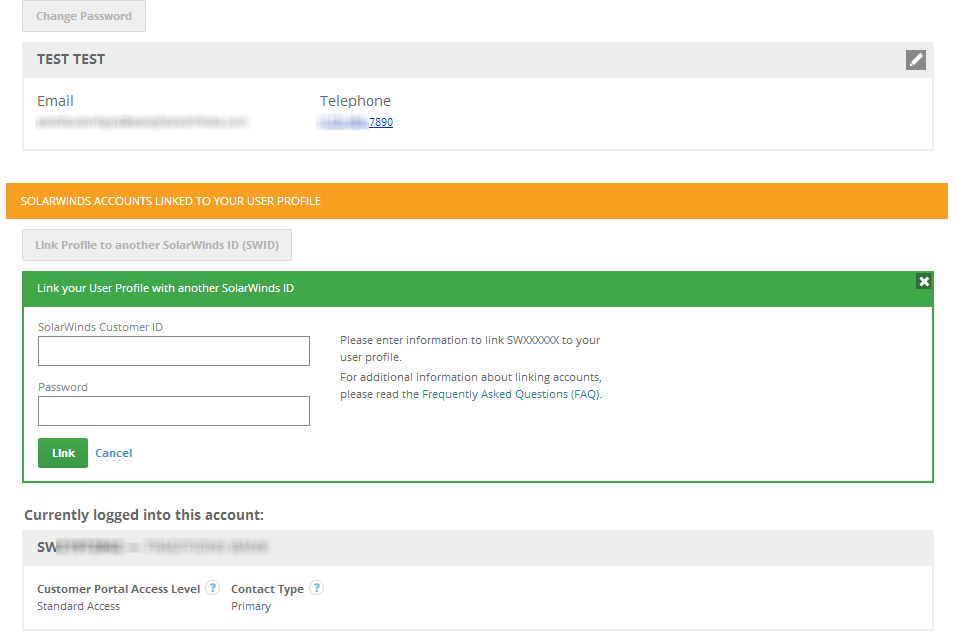Dismiss the linking panel via the X icon
The height and width of the screenshot is (639, 957).
(923, 281)
